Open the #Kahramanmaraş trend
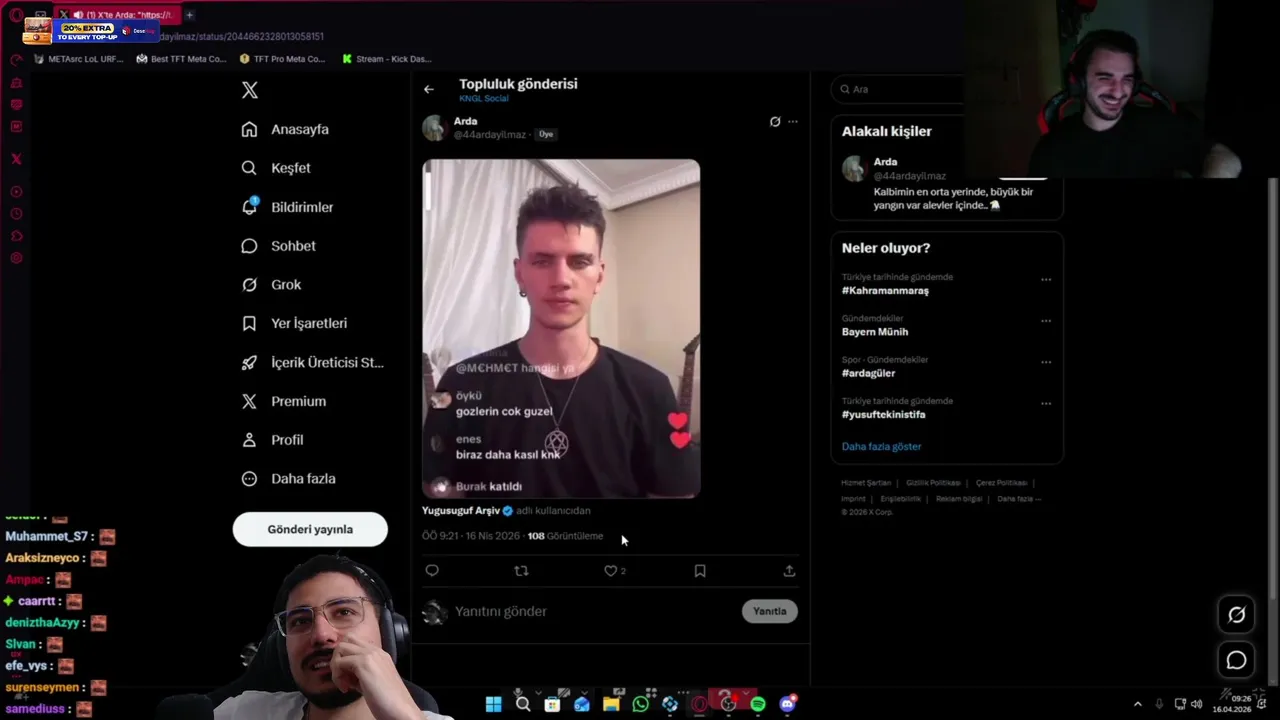1280x720 pixels. point(885,291)
